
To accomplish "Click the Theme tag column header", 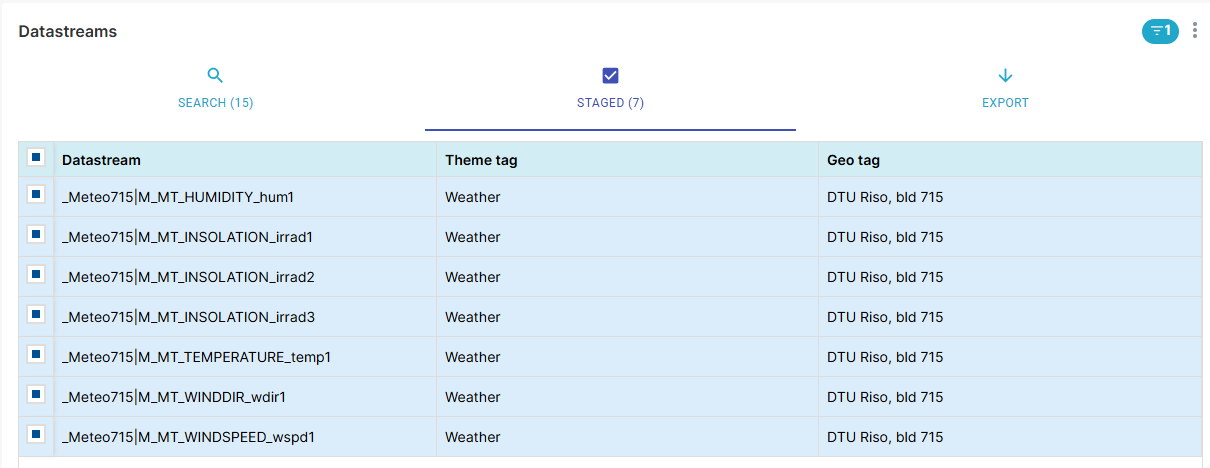I will coord(481,160).
